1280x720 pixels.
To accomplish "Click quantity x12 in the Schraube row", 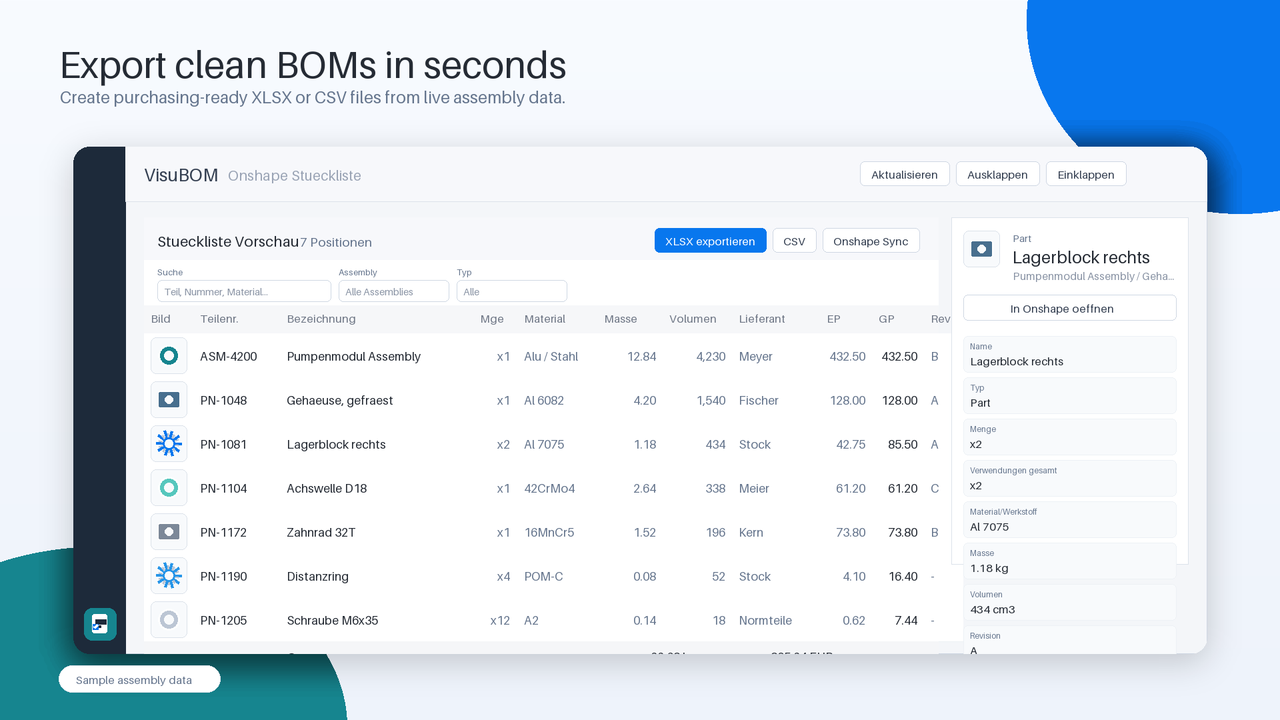I will 500,620.
